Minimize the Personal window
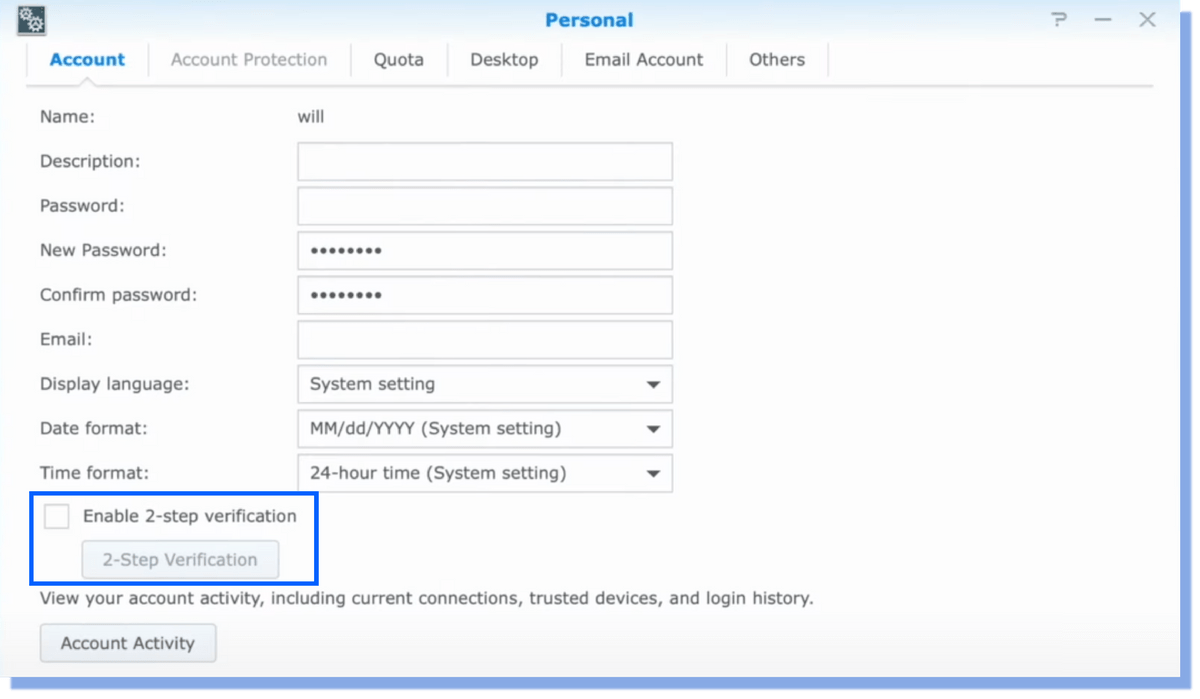 click(1103, 20)
